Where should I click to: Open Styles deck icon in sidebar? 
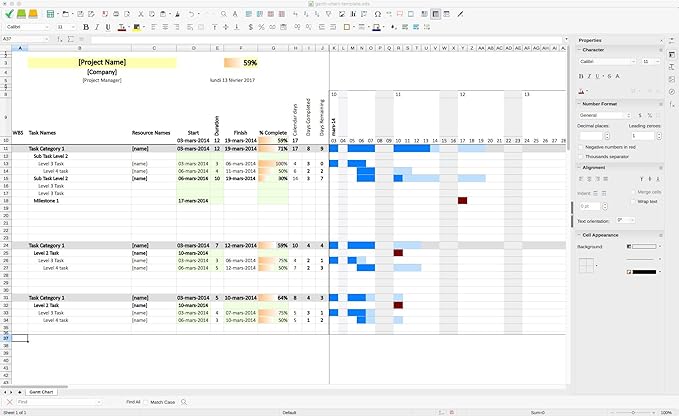click(672, 67)
